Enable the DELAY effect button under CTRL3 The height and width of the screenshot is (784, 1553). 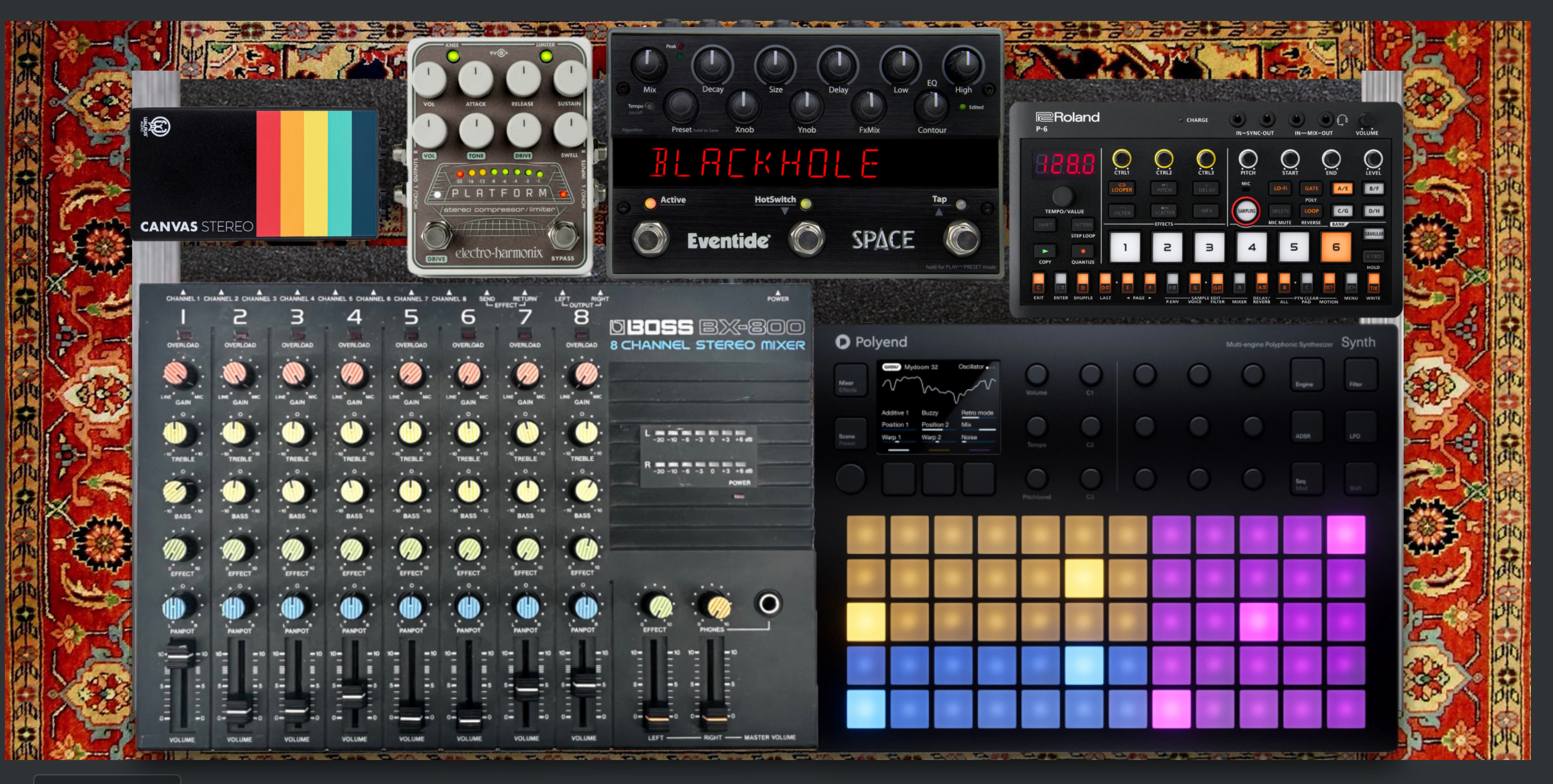pos(1206,188)
